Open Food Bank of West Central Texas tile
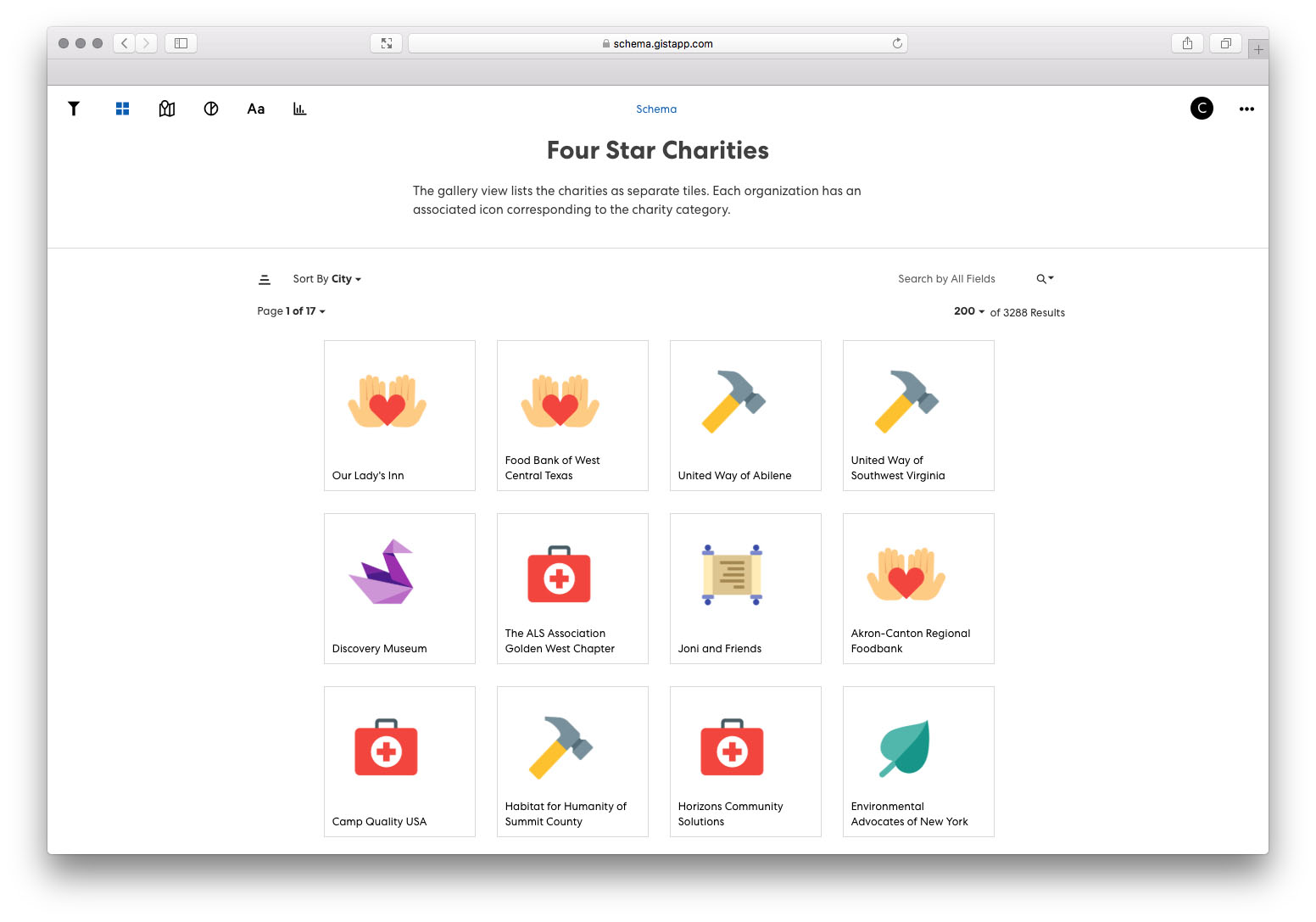 tap(572, 416)
